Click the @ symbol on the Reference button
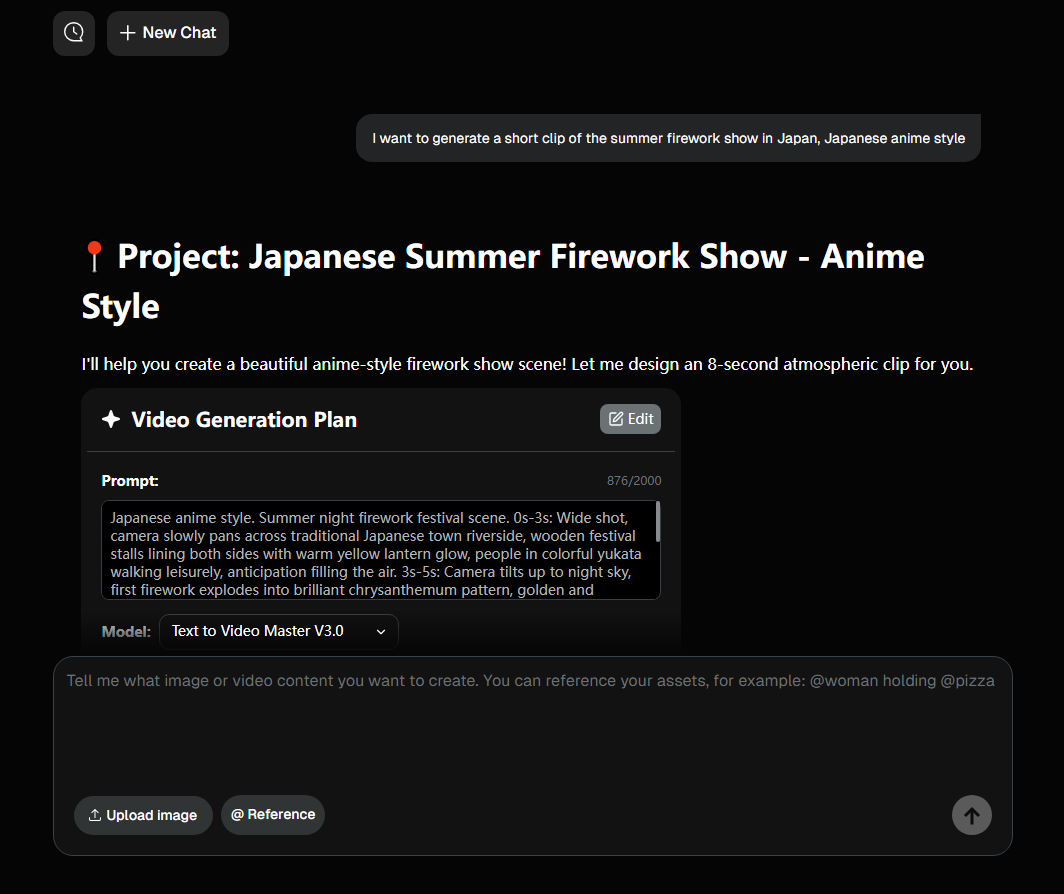Image resolution: width=1064 pixels, height=894 pixels. click(237, 815)
